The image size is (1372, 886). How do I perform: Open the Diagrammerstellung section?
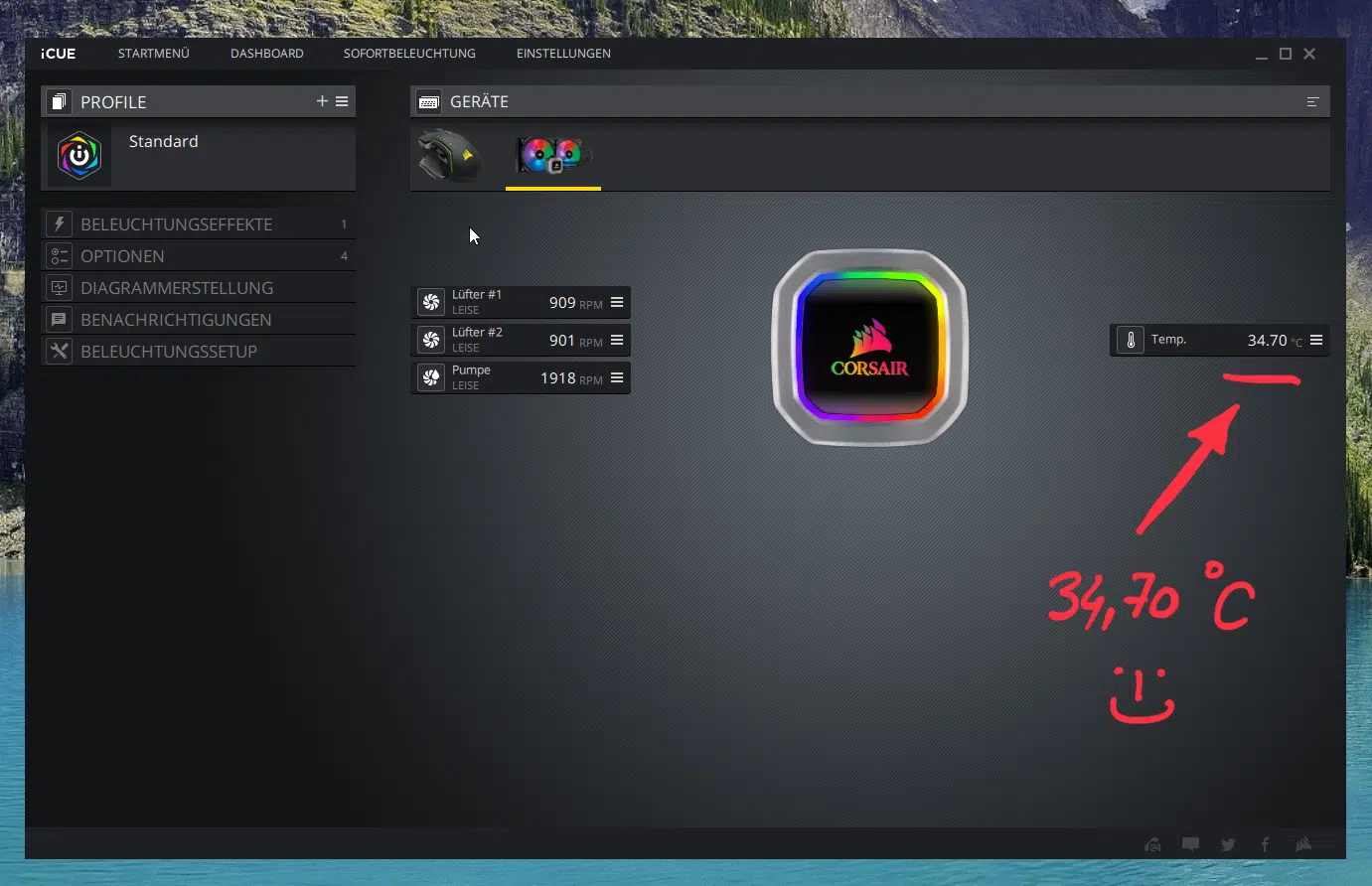(x=177, y=288)
